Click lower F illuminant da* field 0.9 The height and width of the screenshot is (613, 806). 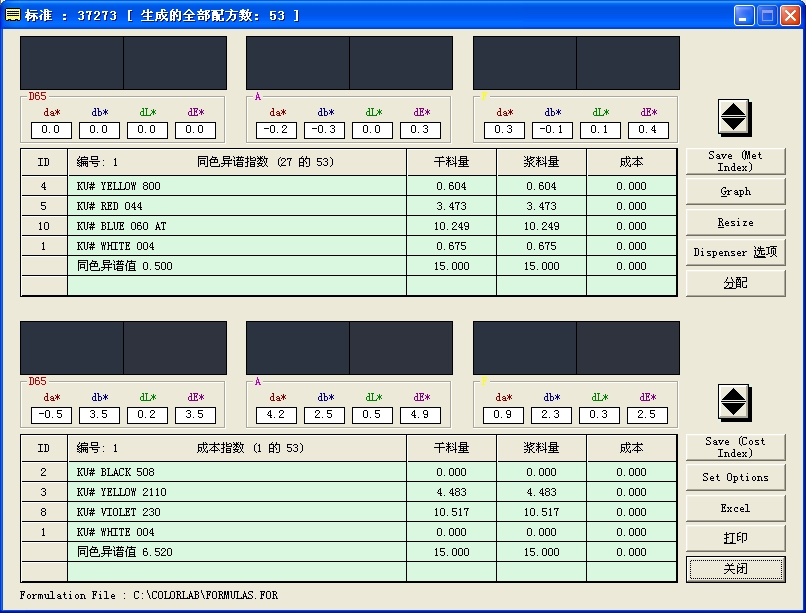(503, 415)
